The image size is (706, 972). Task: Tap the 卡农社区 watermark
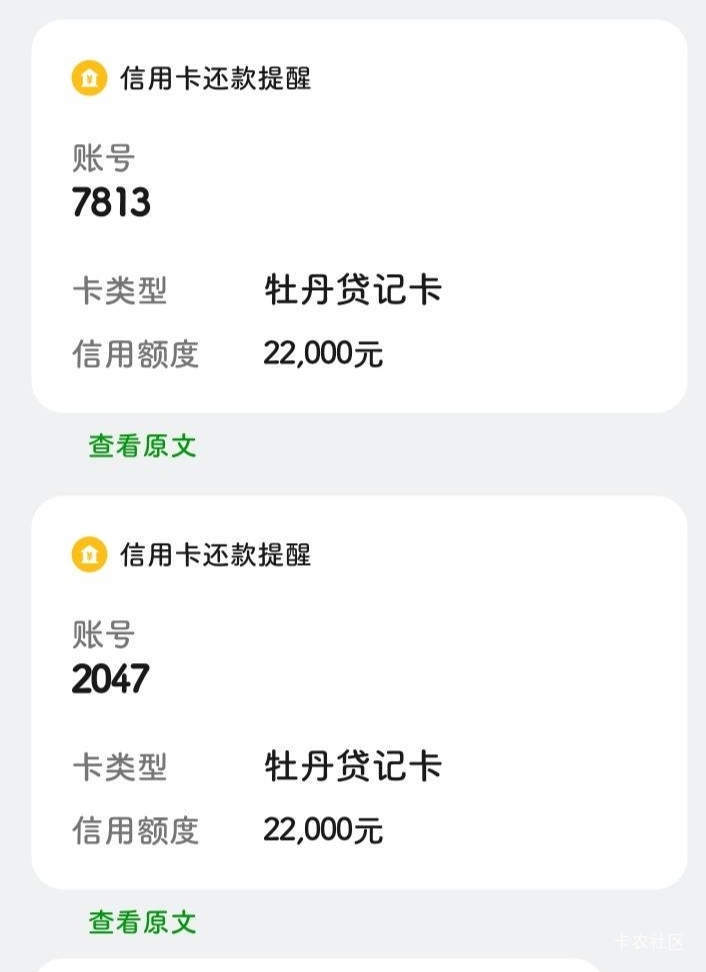tap(649, 942)
